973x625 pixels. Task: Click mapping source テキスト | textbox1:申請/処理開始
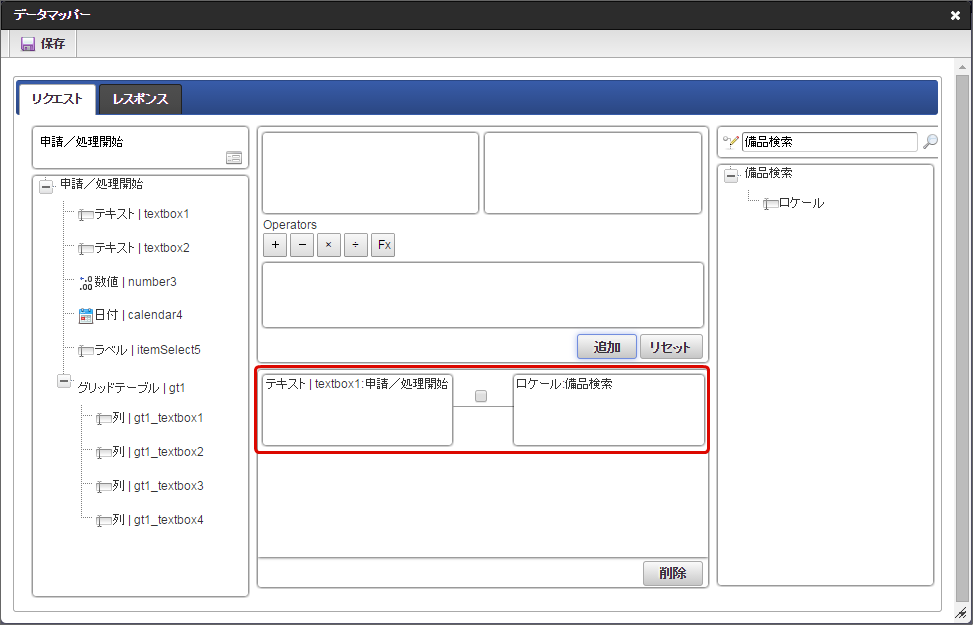coord(357,410)
